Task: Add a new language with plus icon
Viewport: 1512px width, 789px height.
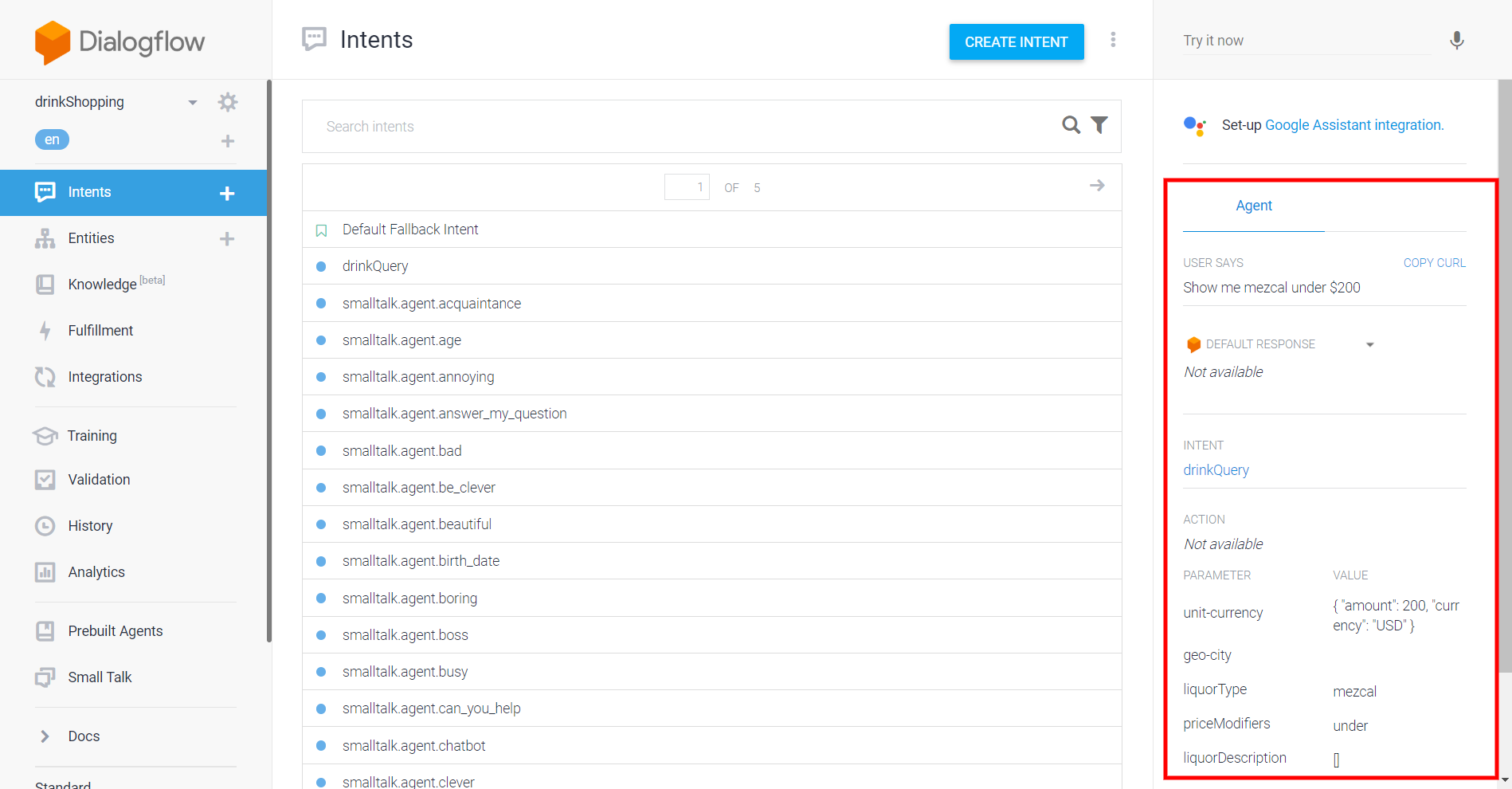Action: 228,141
